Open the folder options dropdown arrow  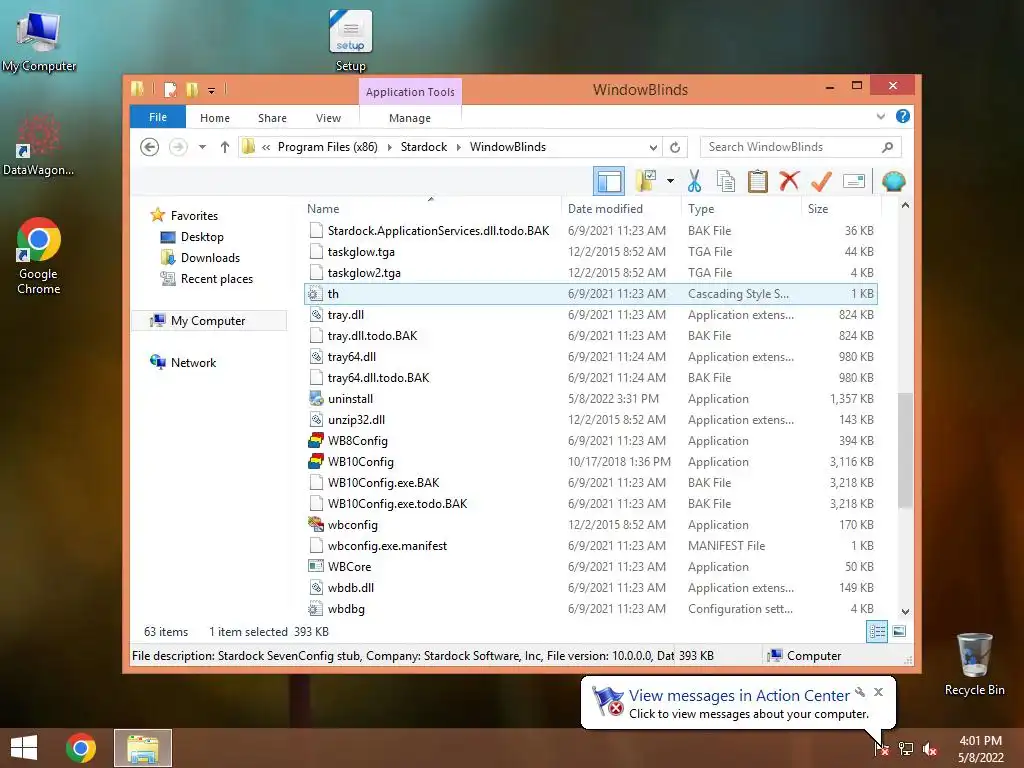(670, 181)
